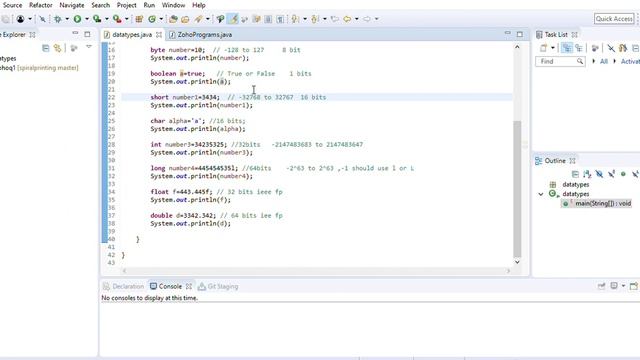Click the Debug bug icon in toolbar
640x360 pixels.
point(58,19)
